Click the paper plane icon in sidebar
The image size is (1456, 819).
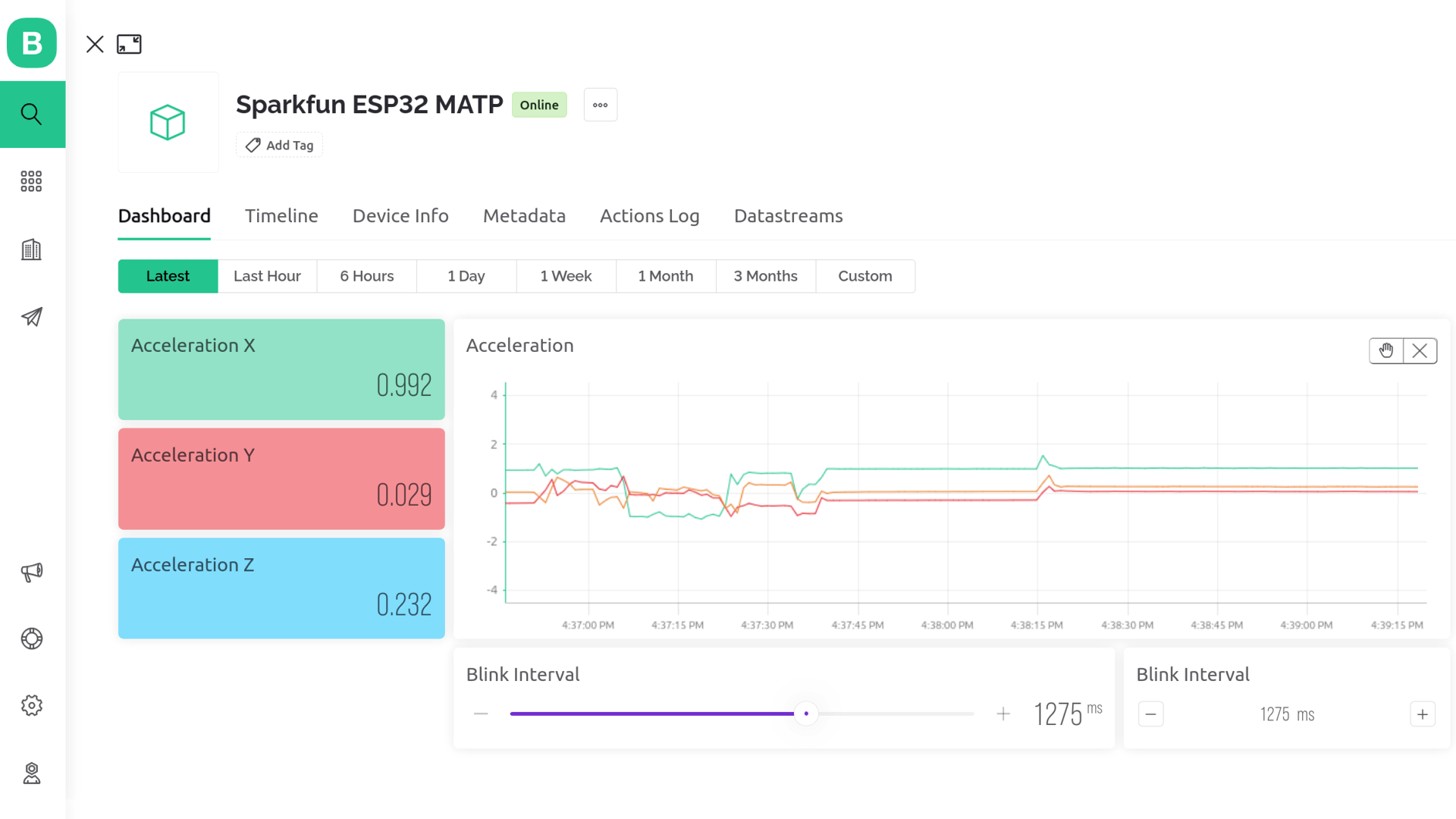(x=32, y=317)
